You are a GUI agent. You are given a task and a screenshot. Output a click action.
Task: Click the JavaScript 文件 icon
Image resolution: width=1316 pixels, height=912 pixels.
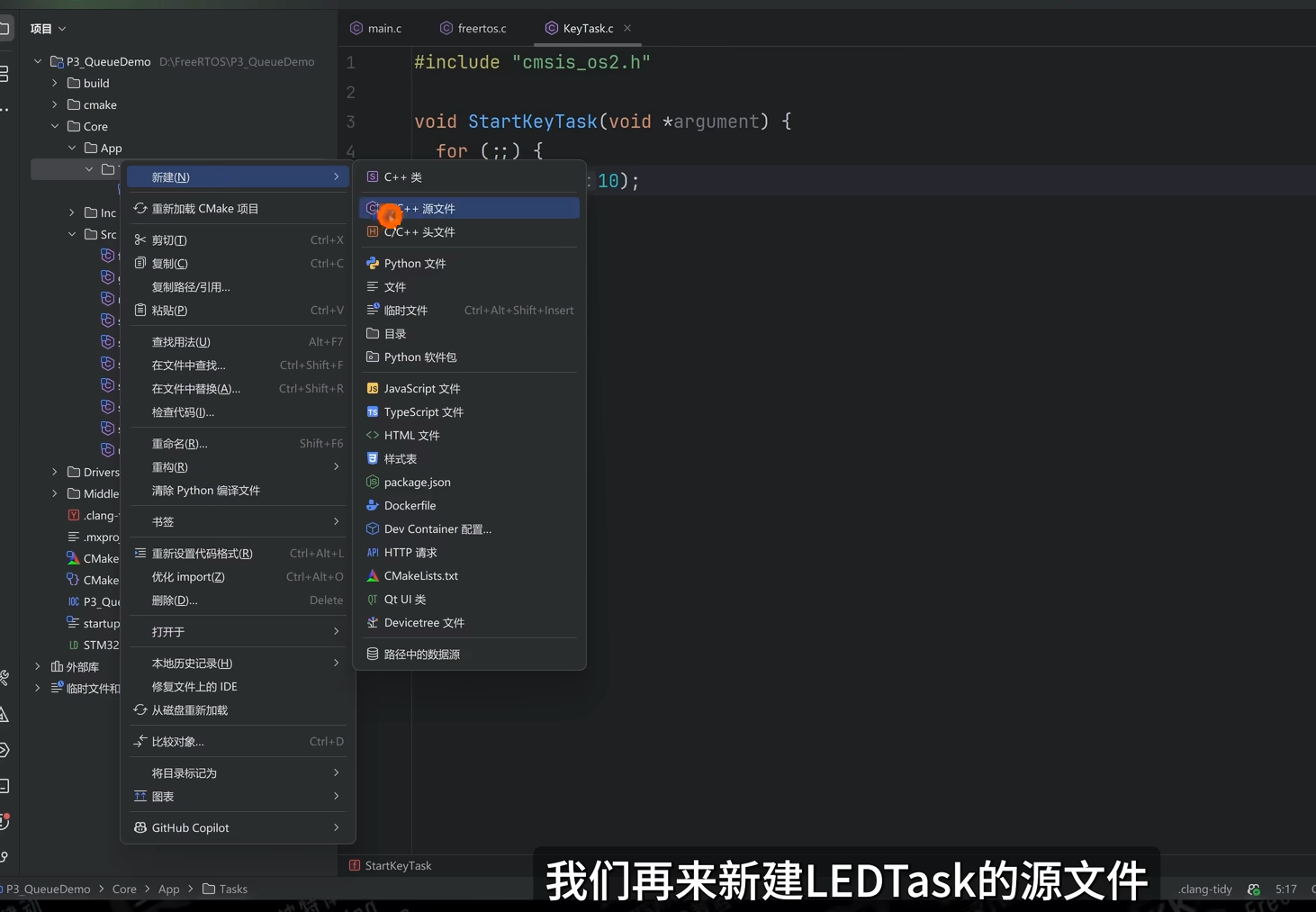point(373,388)
